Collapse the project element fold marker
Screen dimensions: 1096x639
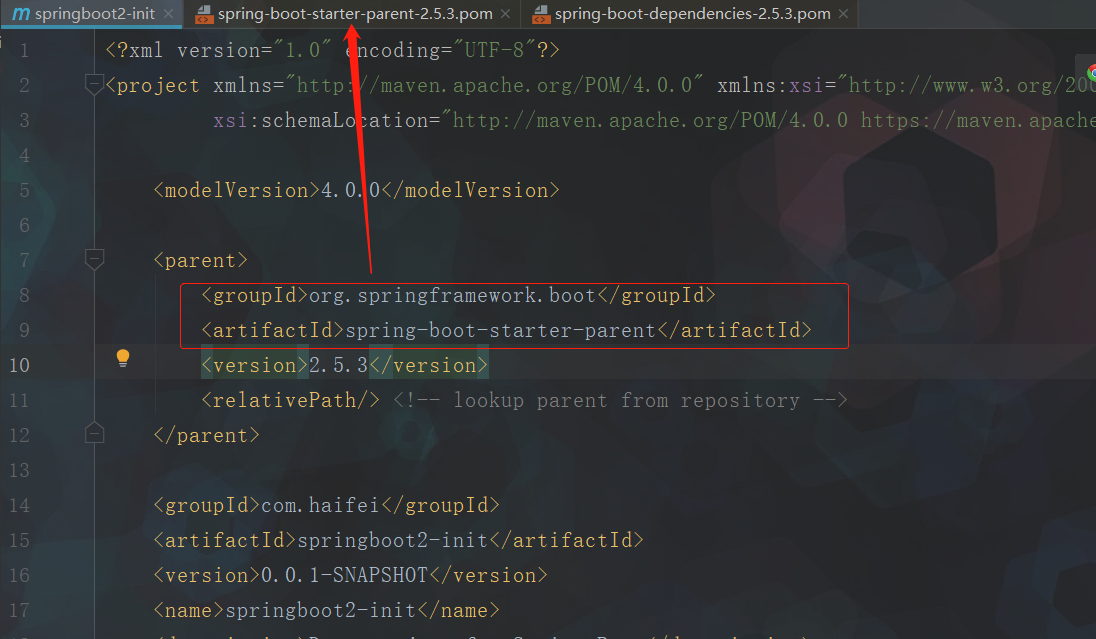[x=94, y=85]
